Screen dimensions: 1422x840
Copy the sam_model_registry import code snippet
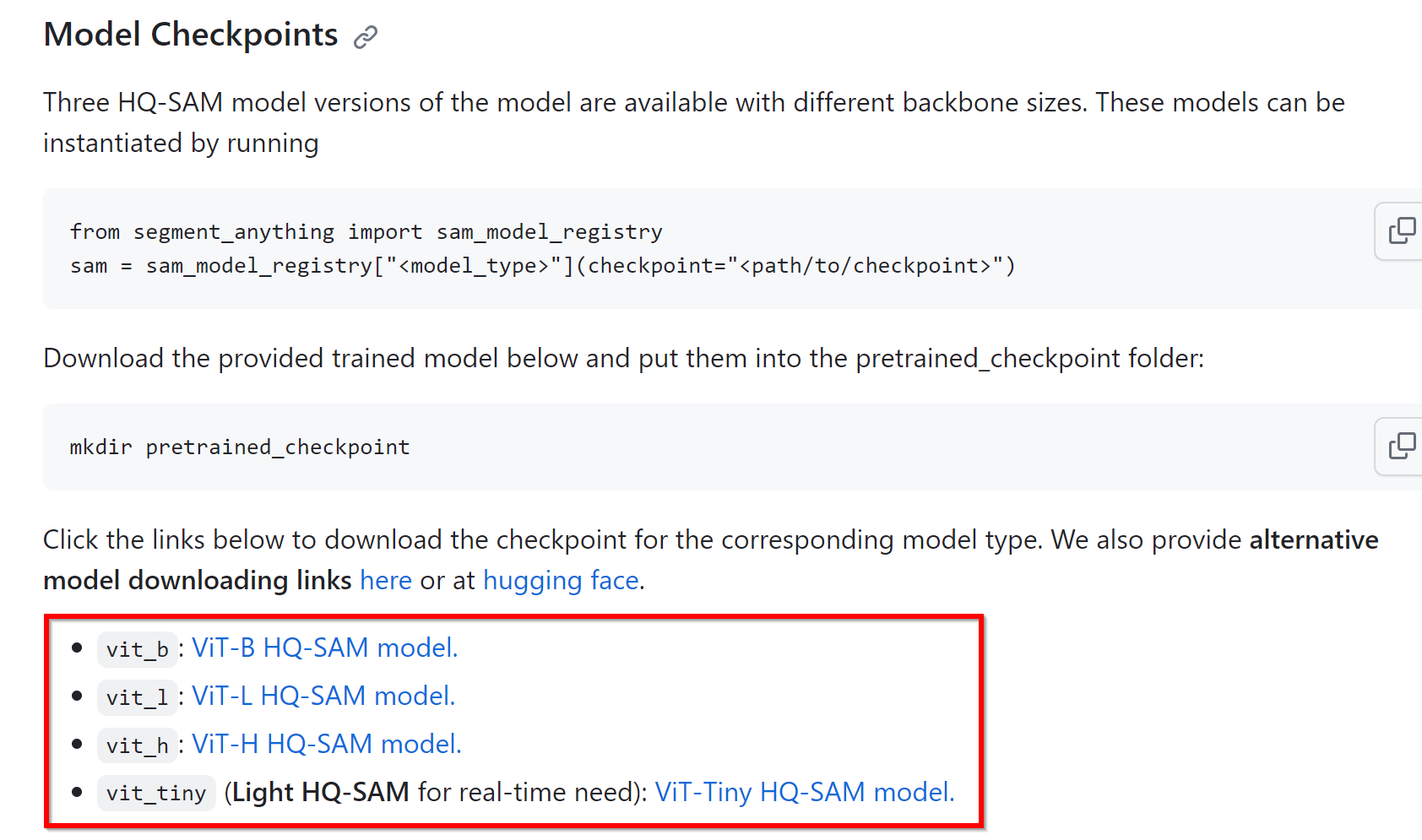(1402, 230)
